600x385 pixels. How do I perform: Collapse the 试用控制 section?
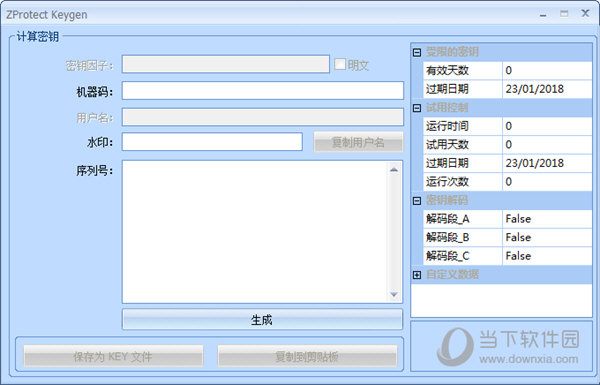tap(417, 108)
